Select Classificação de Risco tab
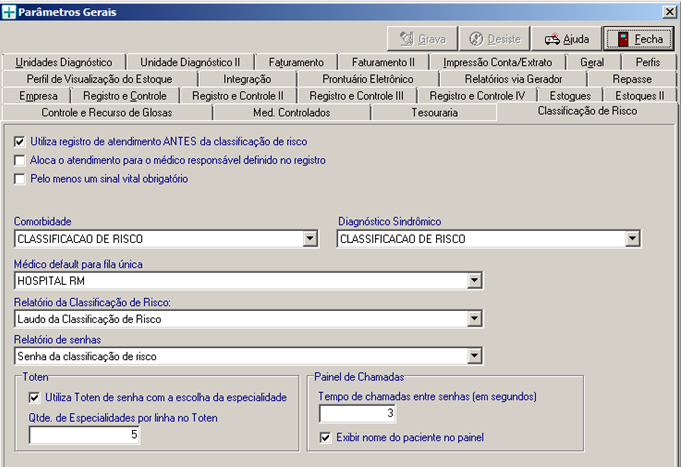The image size is (681, 467). [x=587, y=111]
